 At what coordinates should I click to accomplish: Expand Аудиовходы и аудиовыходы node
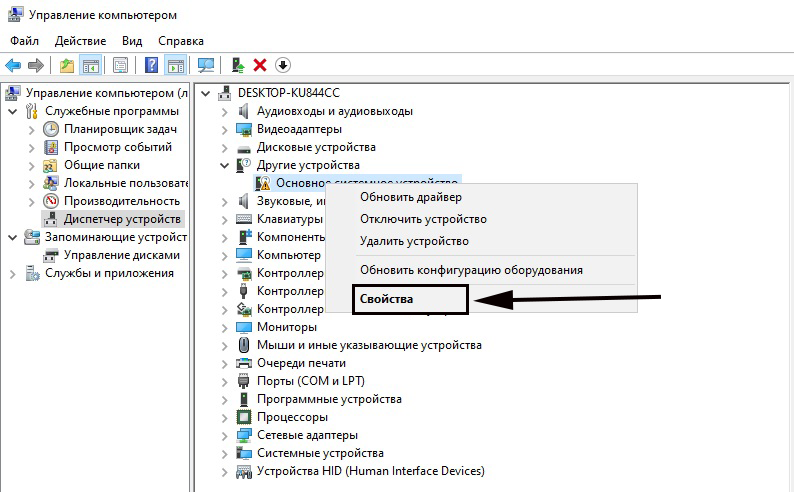point(225,111)
